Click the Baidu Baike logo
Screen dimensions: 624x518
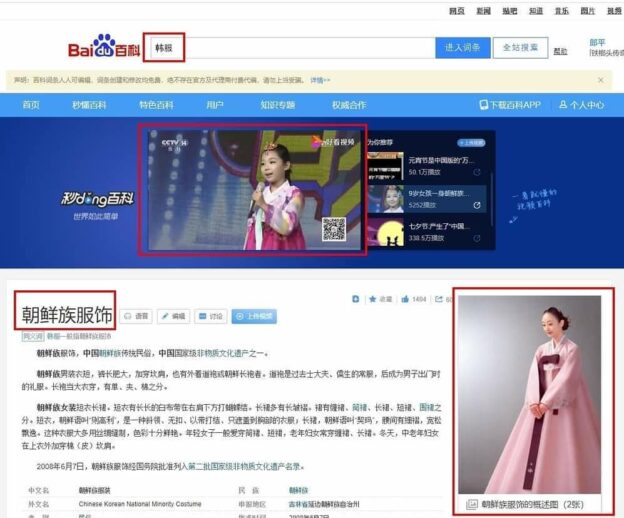[x=104, y=47]
